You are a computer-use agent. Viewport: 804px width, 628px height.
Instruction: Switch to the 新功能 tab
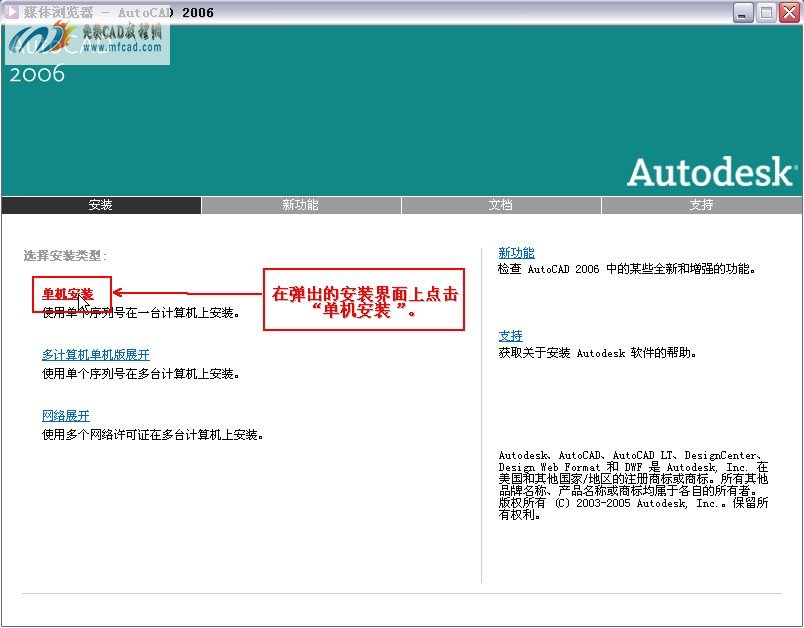(x=300, y=205)
